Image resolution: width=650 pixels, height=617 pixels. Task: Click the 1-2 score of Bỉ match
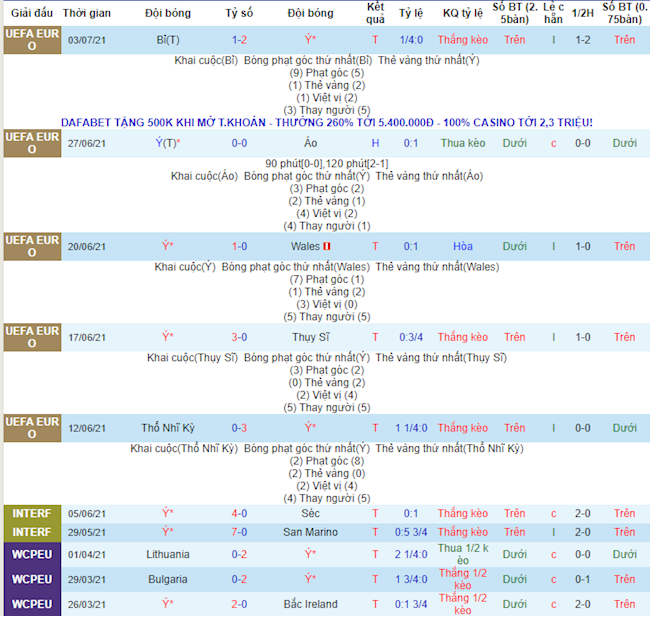(x=239, y=40)
